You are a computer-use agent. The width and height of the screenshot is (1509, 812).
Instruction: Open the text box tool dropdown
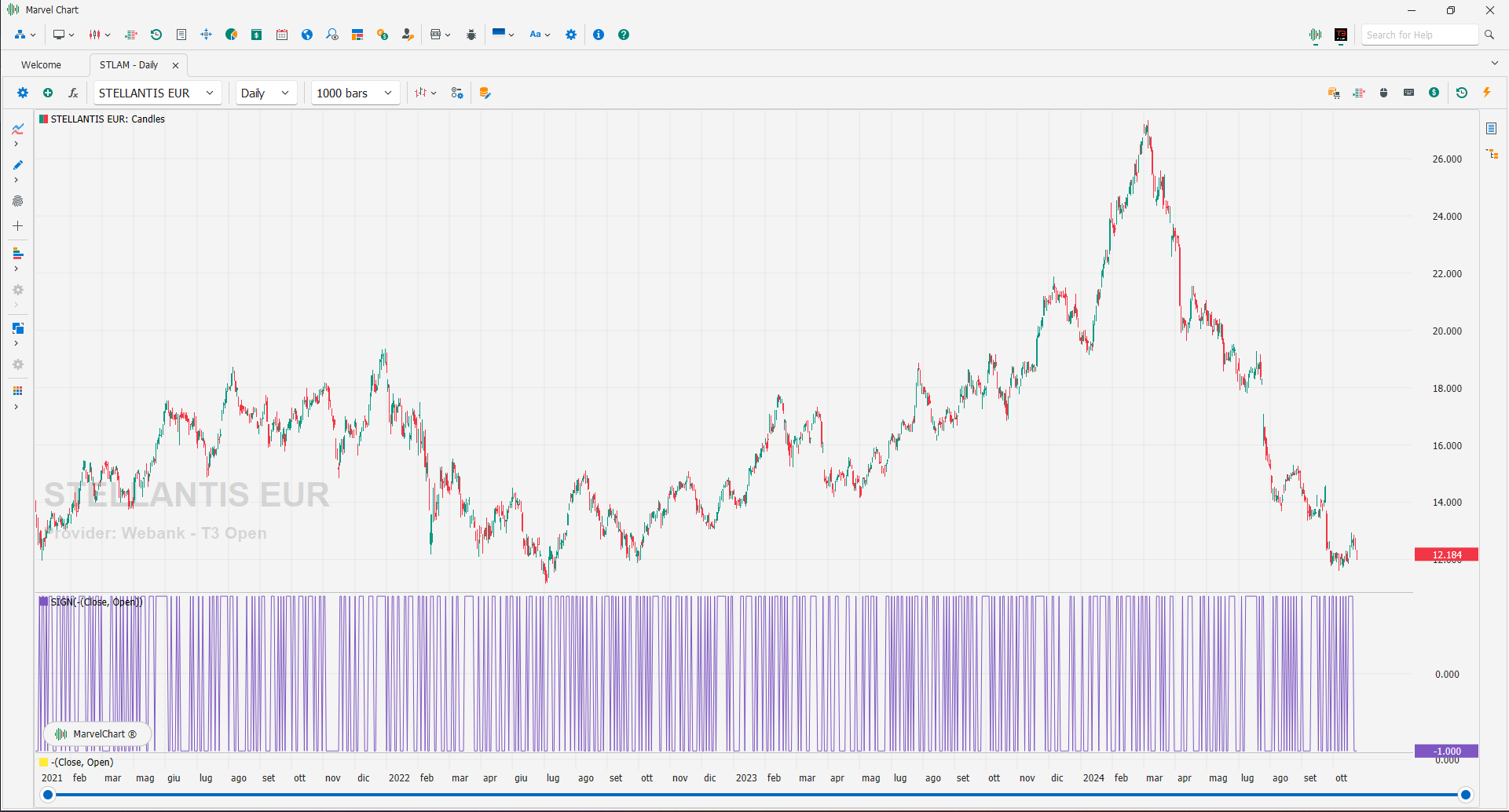pos(440,35)
